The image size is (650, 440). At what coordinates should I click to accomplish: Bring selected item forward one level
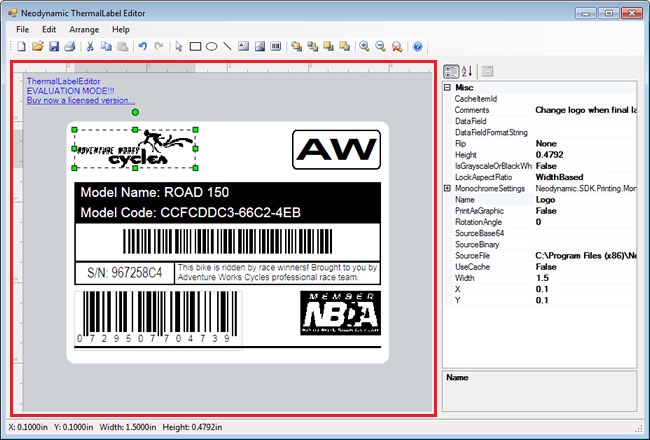point(329,46)
